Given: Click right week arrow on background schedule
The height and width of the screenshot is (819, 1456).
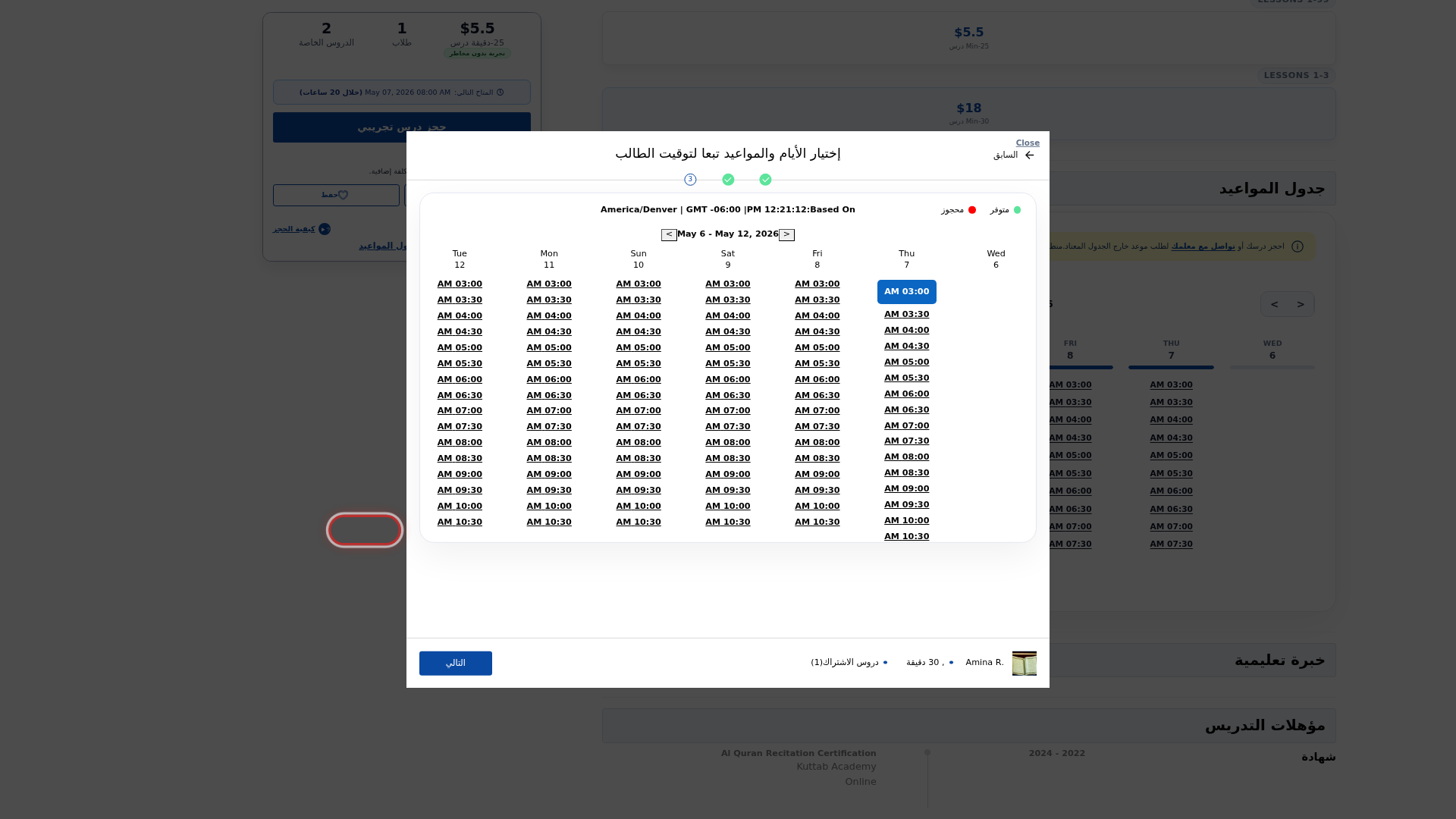Looking at the screenshot, I should click(1301, 305).
